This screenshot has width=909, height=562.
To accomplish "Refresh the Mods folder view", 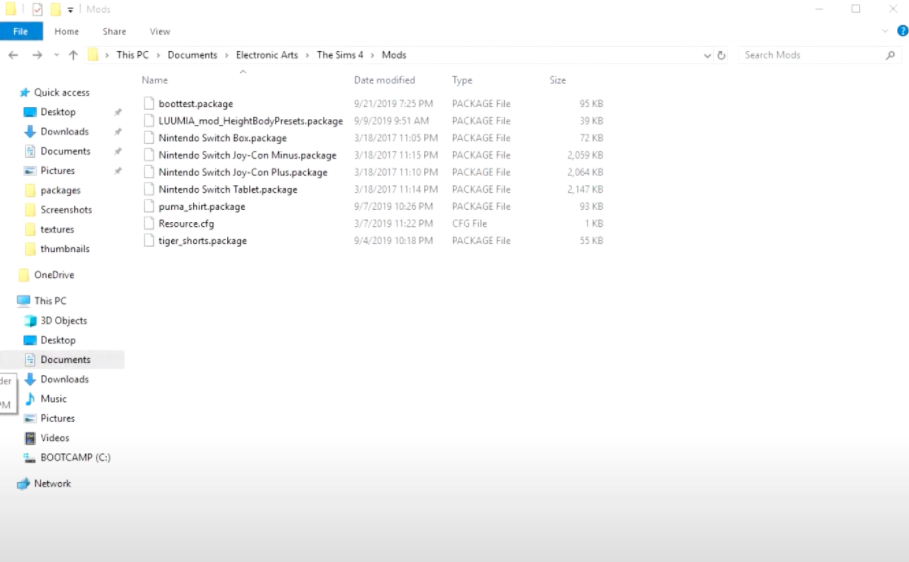I will (721, 55).
